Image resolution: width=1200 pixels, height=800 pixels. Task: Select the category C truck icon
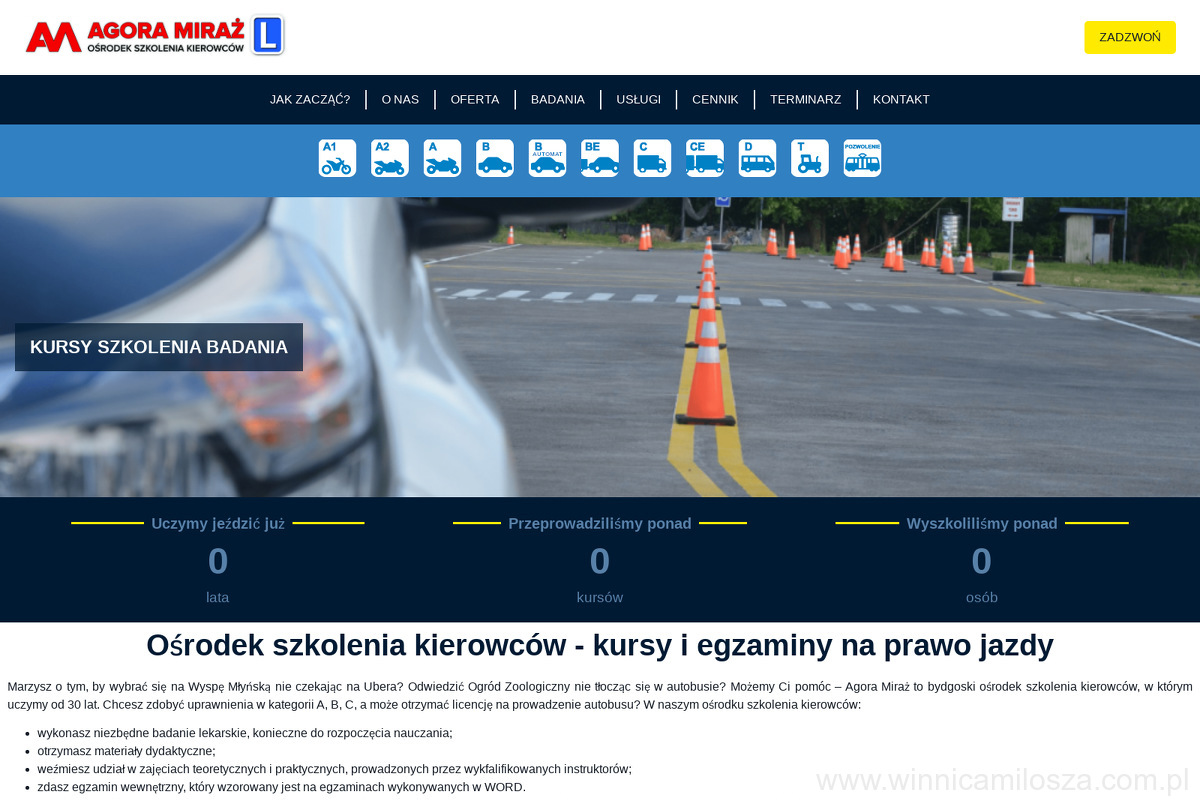click(x=652, y=158)
